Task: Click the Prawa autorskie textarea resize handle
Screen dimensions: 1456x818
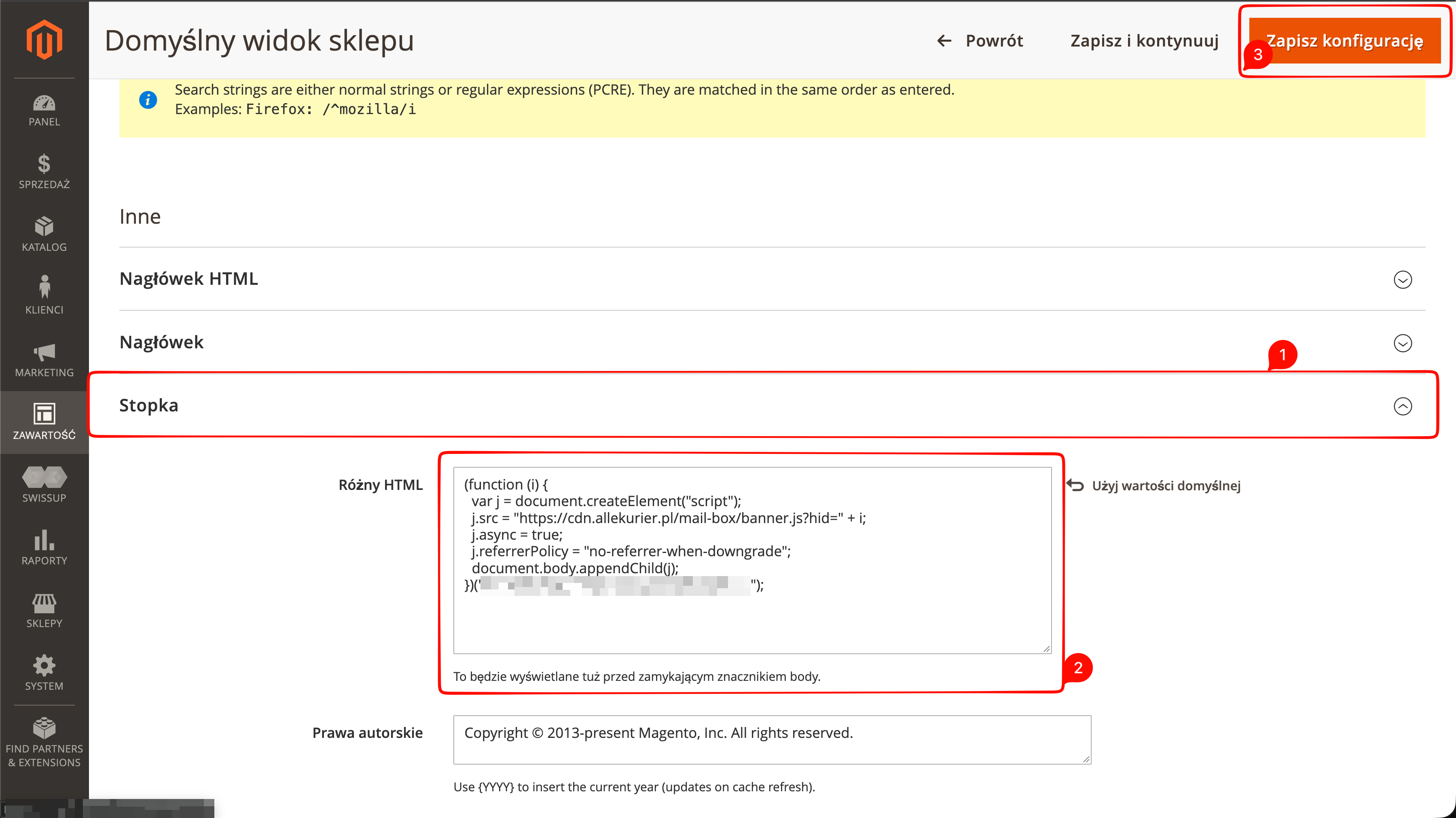Action: click(x=1086, y=759)
